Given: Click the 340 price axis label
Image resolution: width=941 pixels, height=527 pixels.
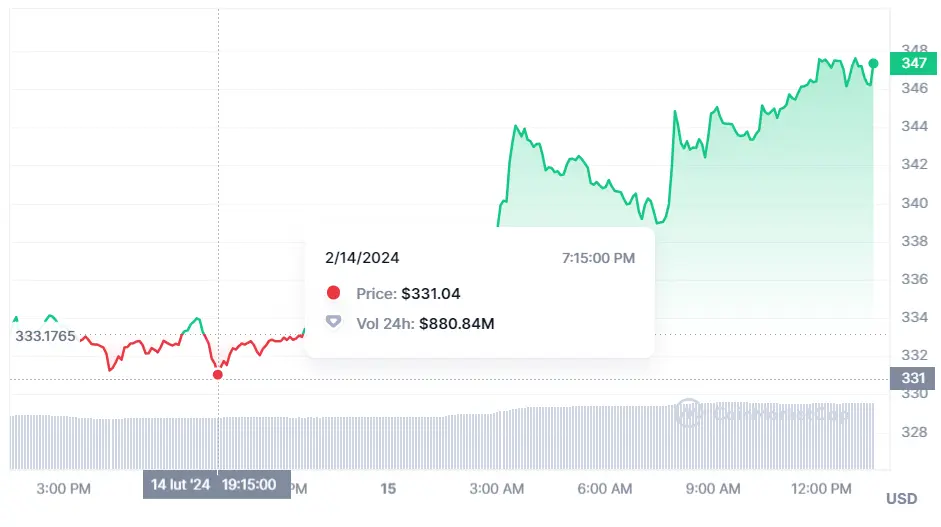Looking at the screenshot, I should 913,203.
